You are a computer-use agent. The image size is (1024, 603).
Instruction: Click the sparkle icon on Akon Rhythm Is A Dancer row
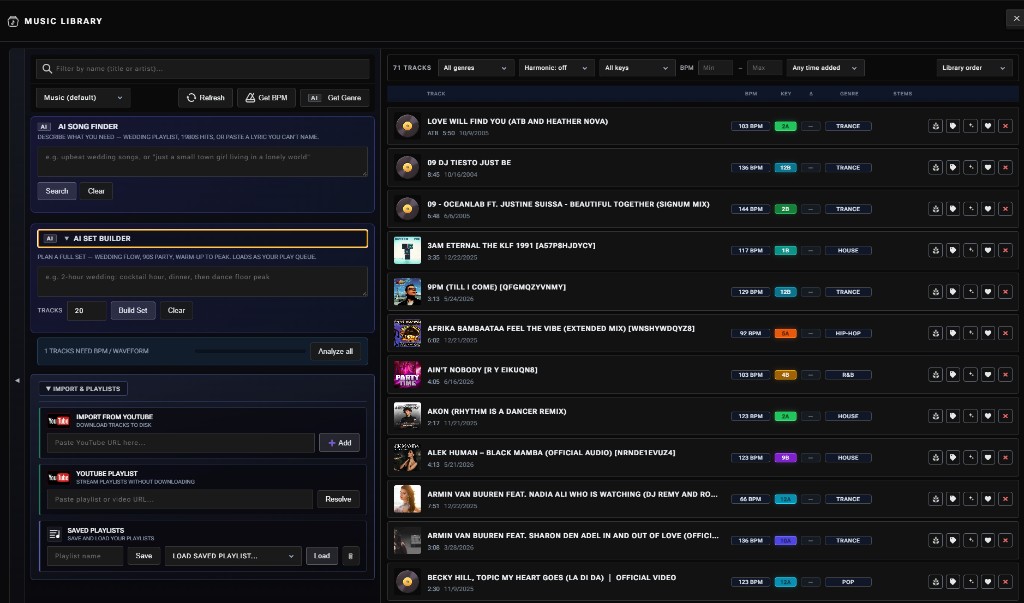pyautogui.click(x=970, y=416)
